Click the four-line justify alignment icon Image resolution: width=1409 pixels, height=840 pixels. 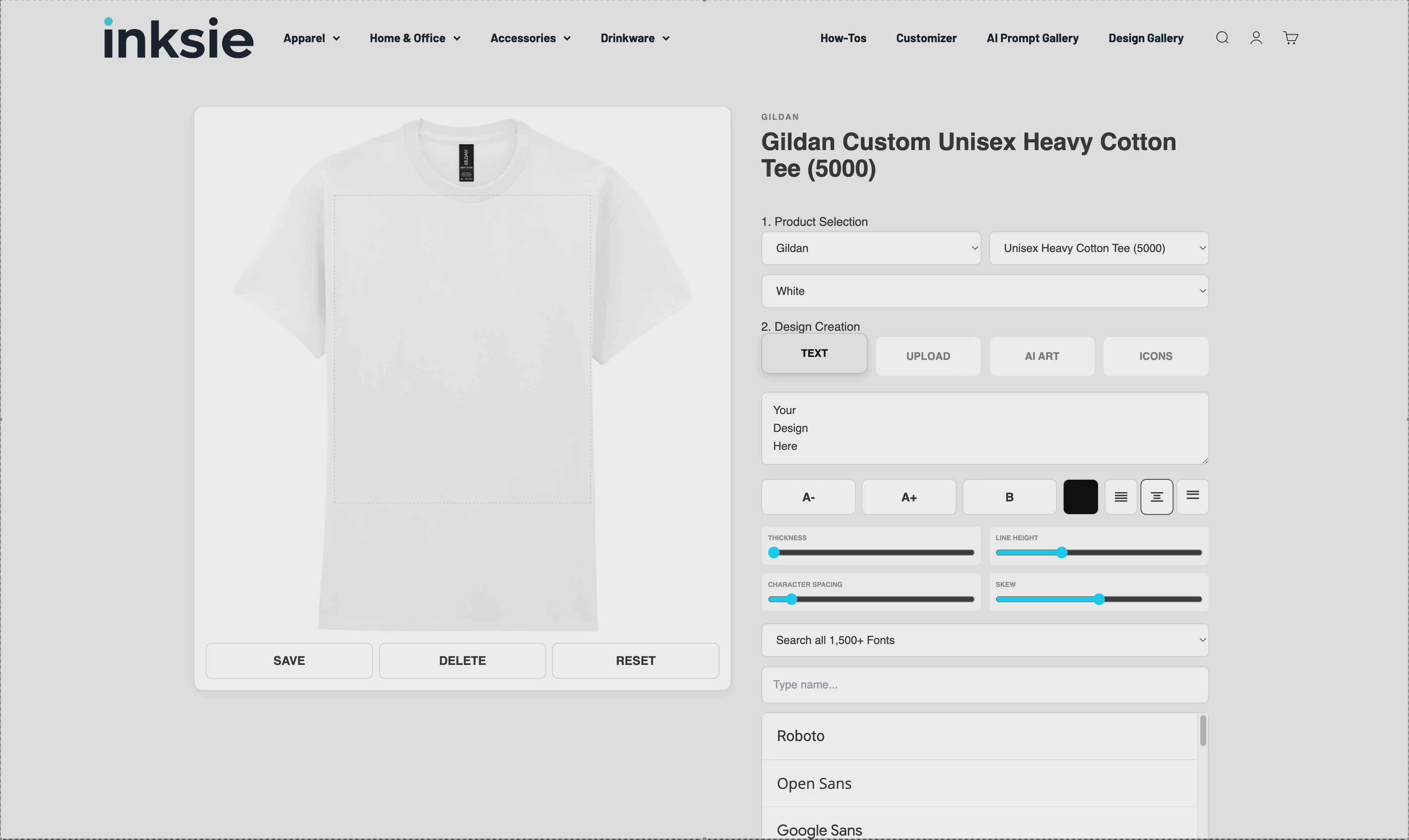coord(1120,497)
